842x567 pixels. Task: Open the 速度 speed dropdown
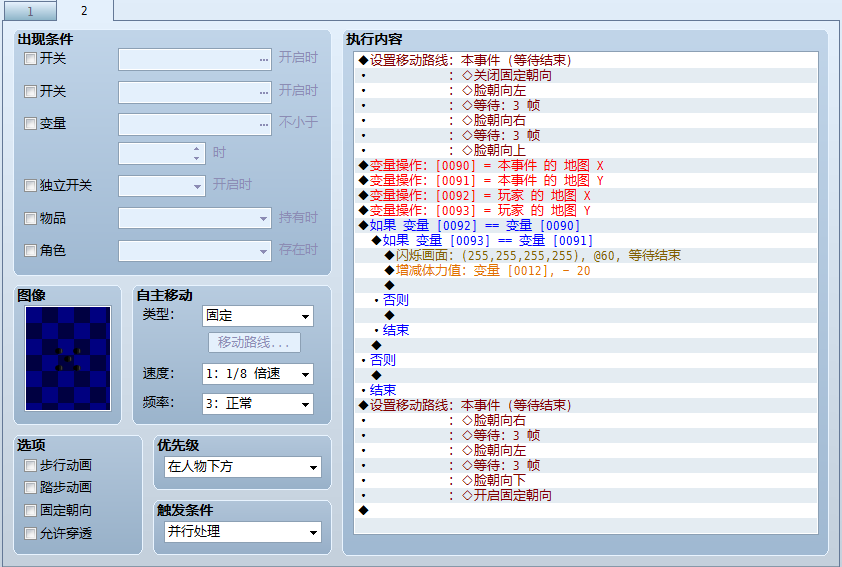pyautogui.click(x=258, y=374)
